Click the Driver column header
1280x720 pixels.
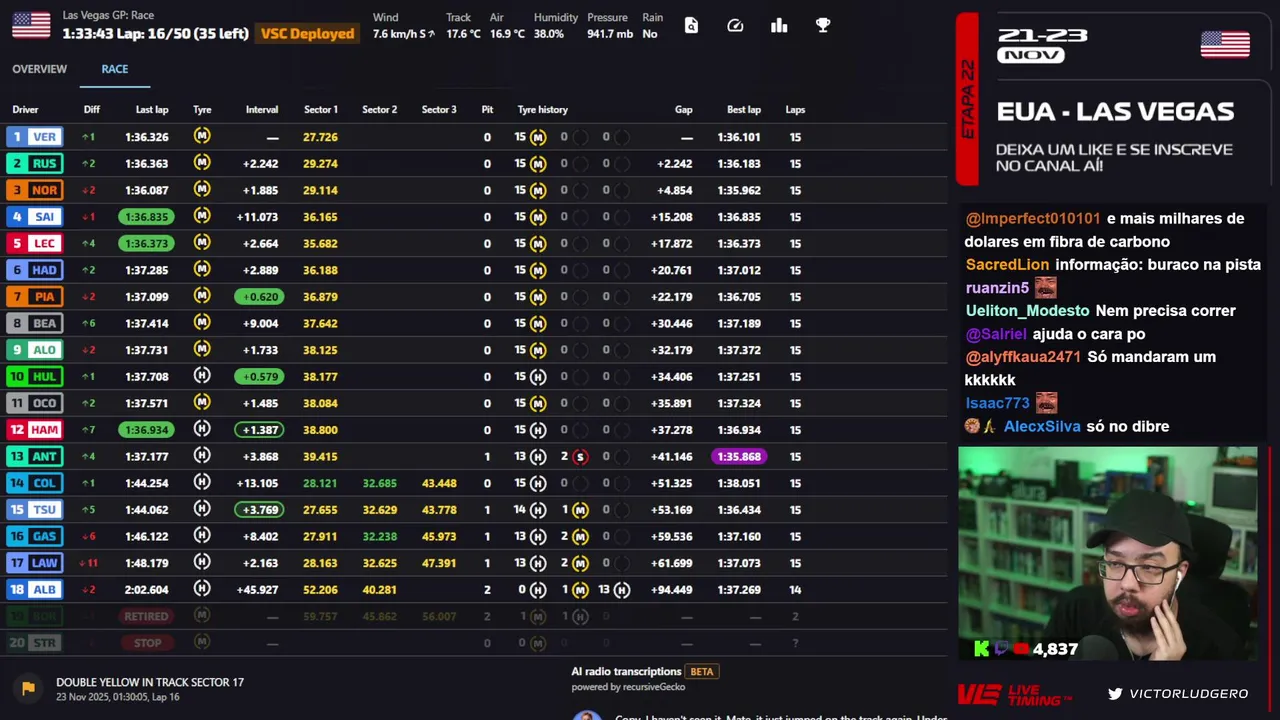pyautogui.click(x=25, y=110)
